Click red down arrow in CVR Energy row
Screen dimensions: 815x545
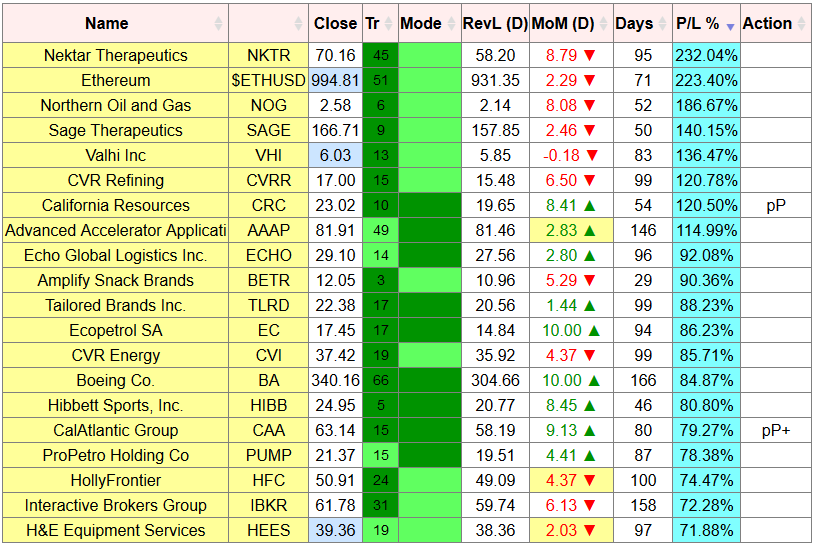click(589, 355)
